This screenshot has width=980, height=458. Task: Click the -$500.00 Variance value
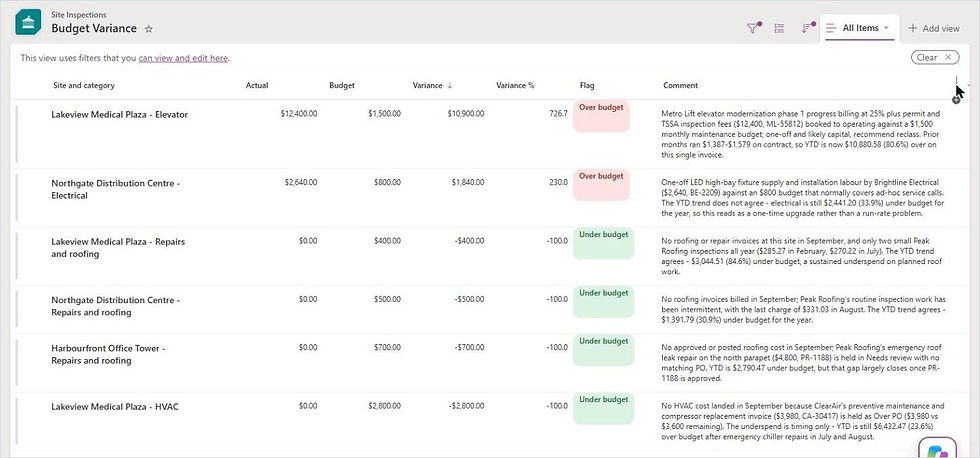pos(470,299)
